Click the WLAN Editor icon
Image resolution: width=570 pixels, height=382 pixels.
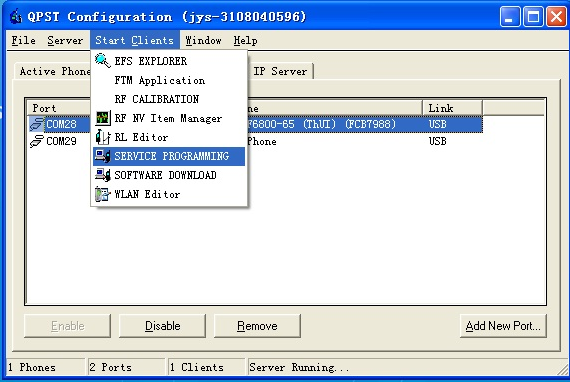[103, 194]
